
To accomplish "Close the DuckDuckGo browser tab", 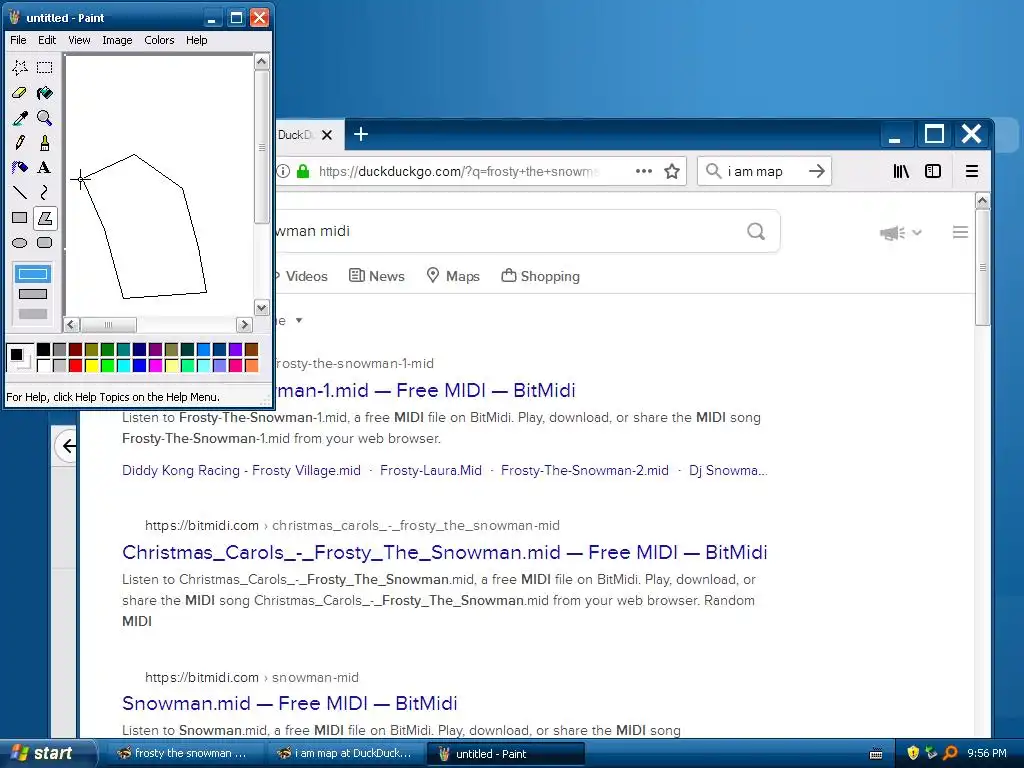I will coord(327,135).
